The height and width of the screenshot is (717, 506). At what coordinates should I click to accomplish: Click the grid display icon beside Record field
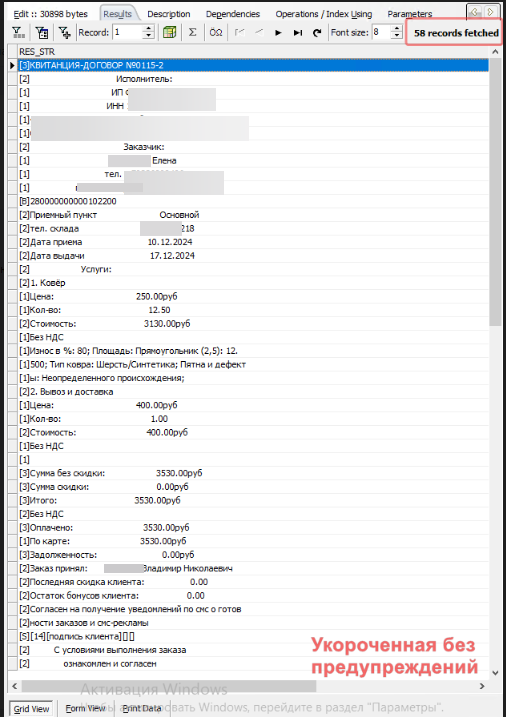(x=170, y=32)
